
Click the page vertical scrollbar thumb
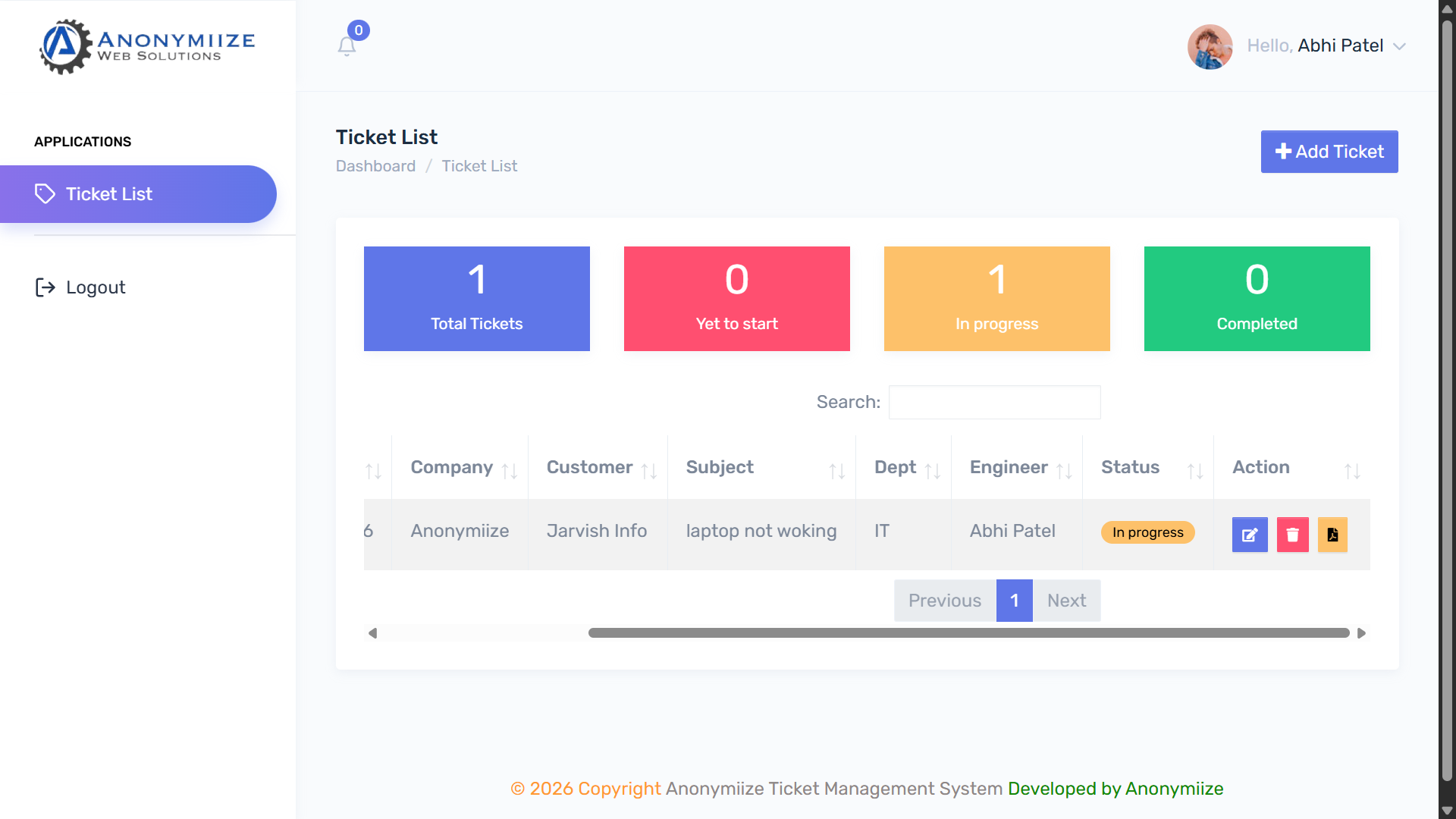click(x=1447, y=400)
